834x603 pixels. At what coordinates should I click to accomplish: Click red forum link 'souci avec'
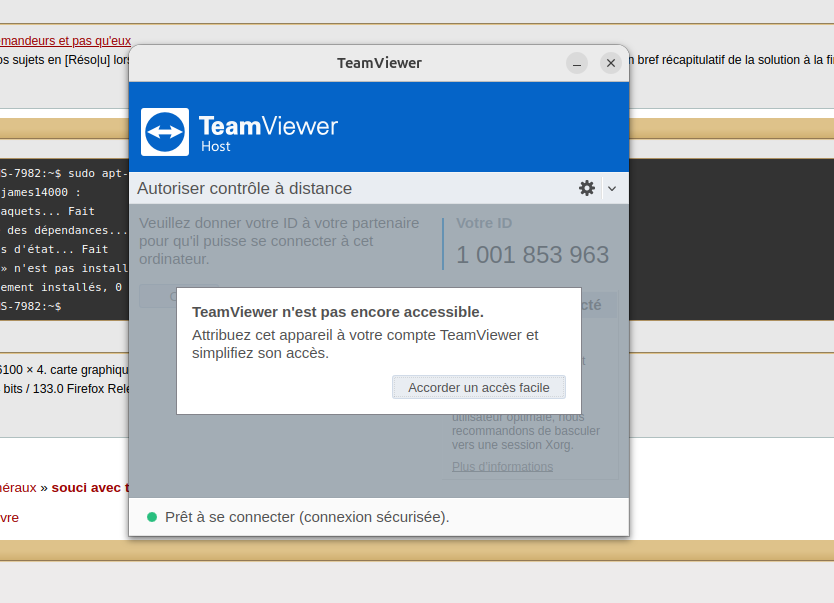86,488
